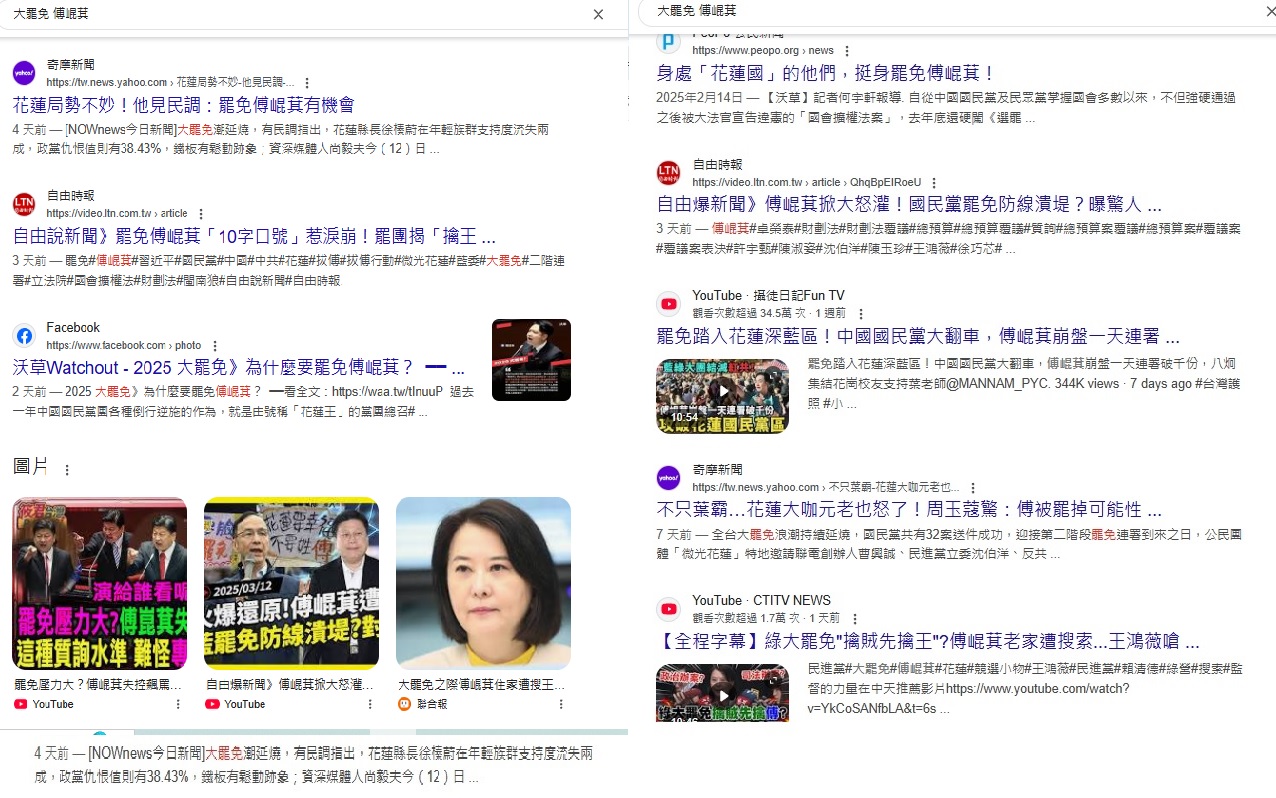Click image caption 罷免壓力大？傅崐萁失控飆罵
Viewport: 1276px width, 798px height.
98,685
